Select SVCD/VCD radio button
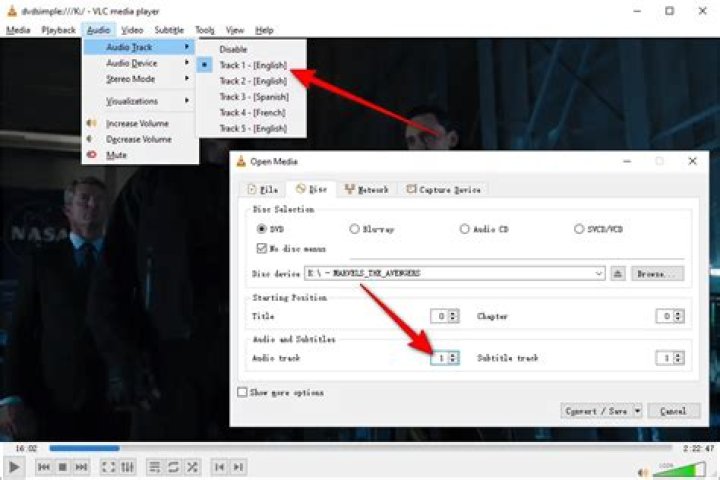 579,229
